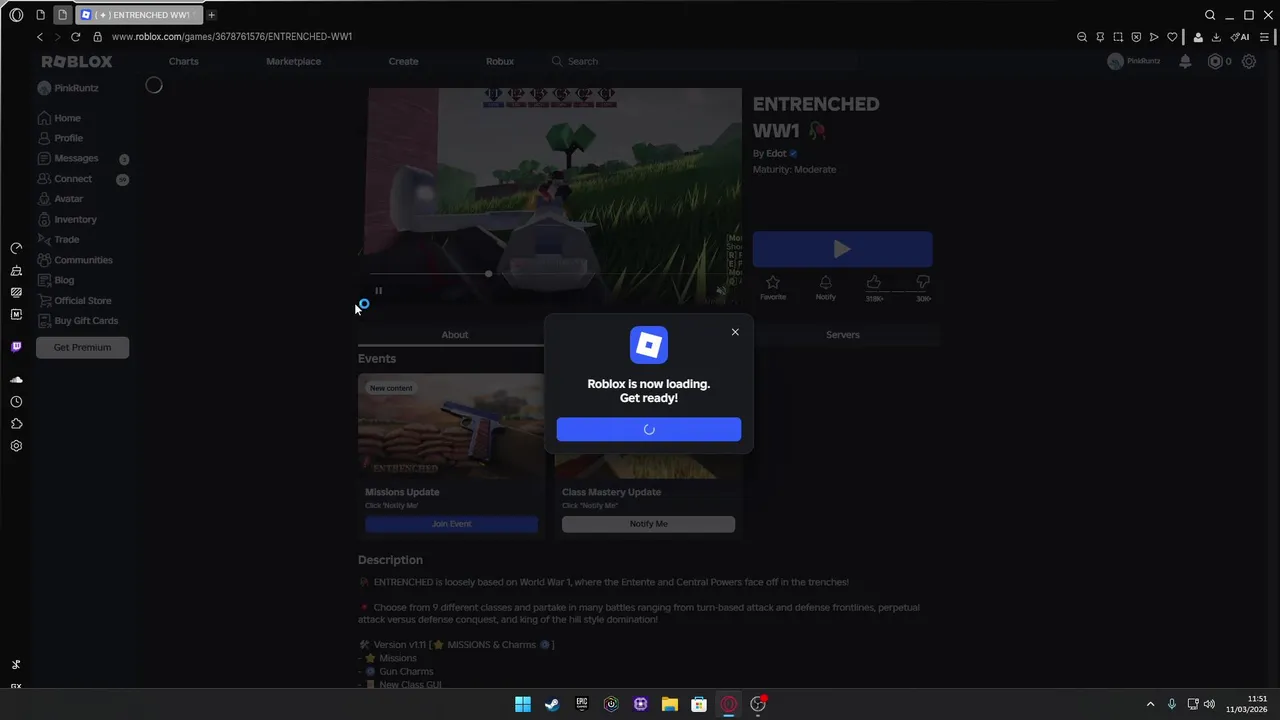Open the browser downloads panel
The image size is (1280, 720).
tap(1216, 37)
